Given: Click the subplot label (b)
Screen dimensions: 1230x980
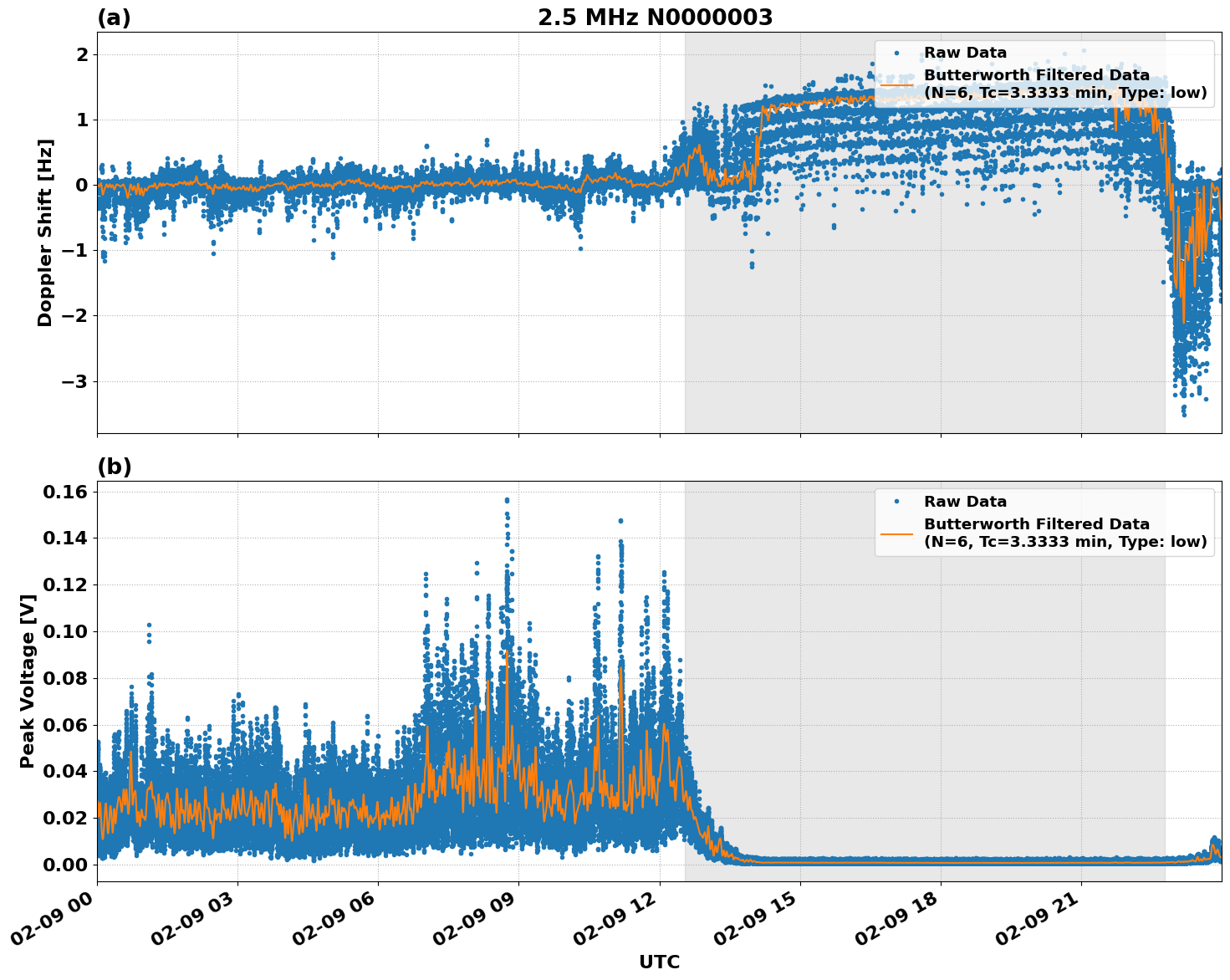Looking at the screenshot, I should pyautogui.click(x=115, y=466).
